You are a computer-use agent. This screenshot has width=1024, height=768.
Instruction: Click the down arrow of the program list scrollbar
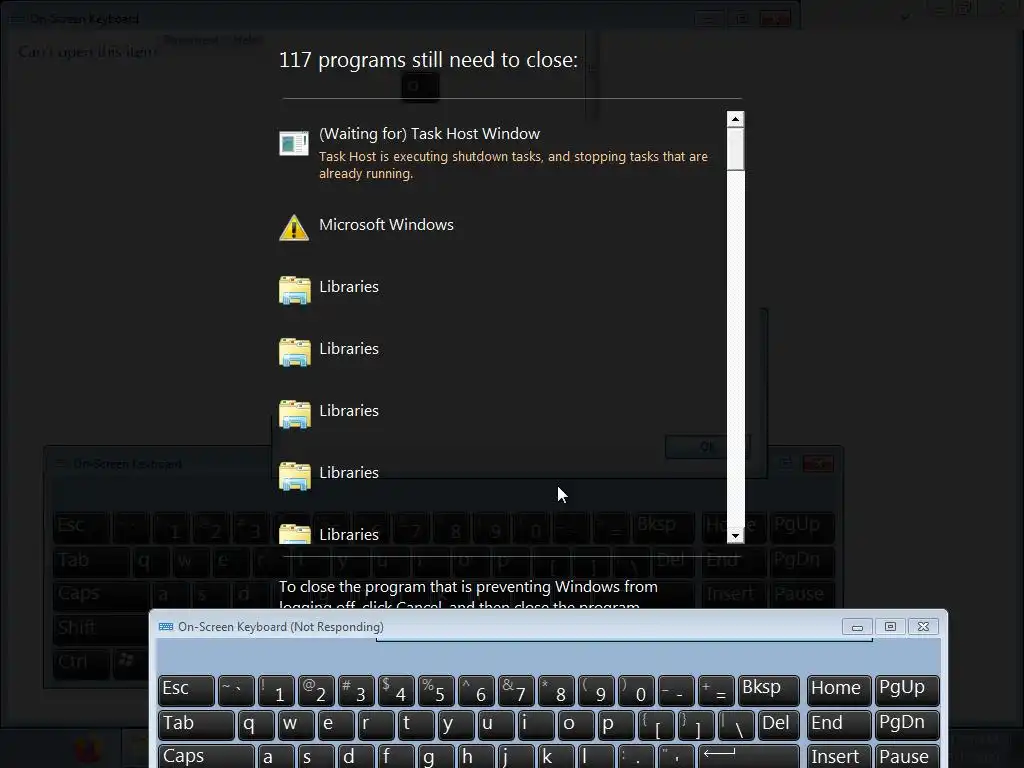click(x=735, y=536)
